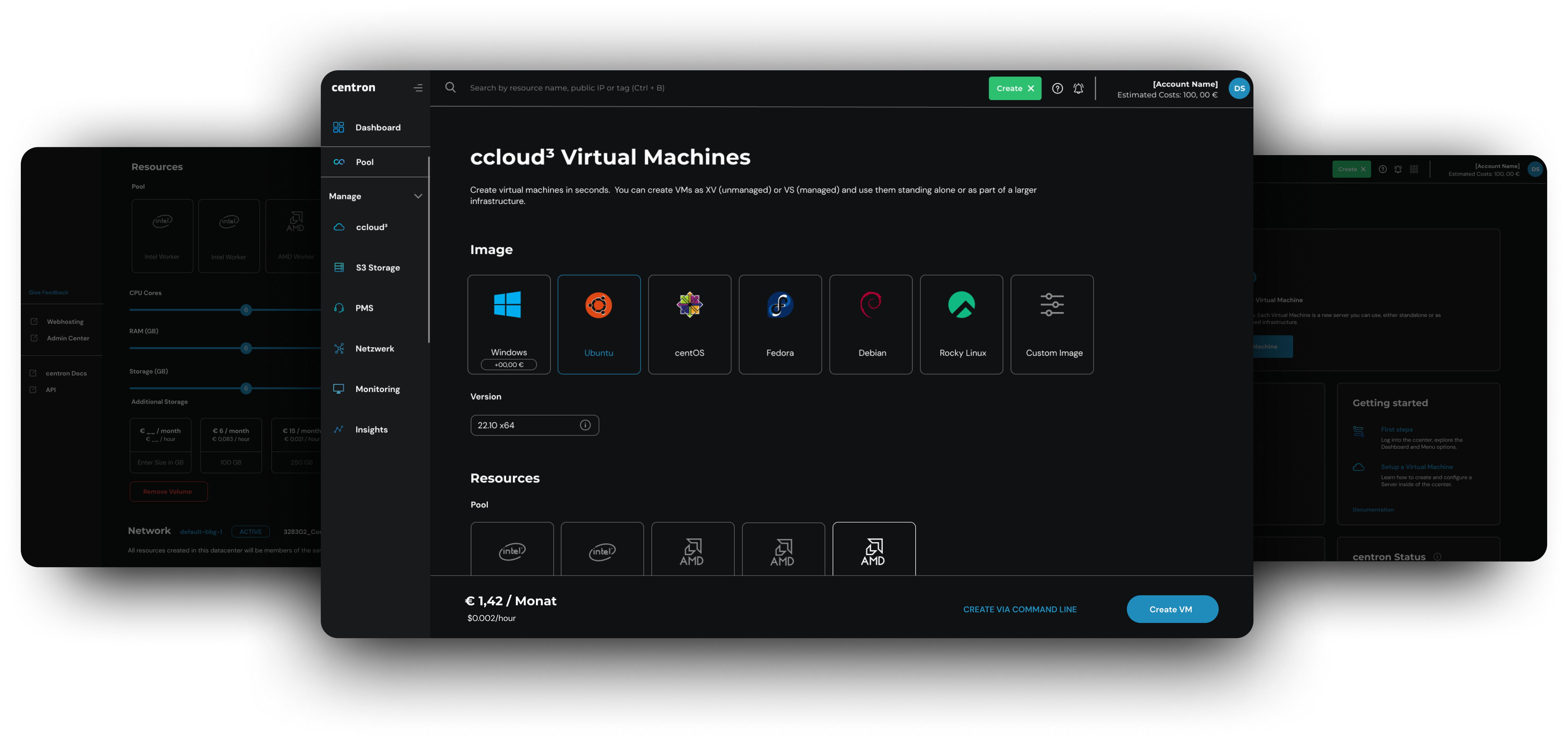Select the centOS image card

click(690, 324)
